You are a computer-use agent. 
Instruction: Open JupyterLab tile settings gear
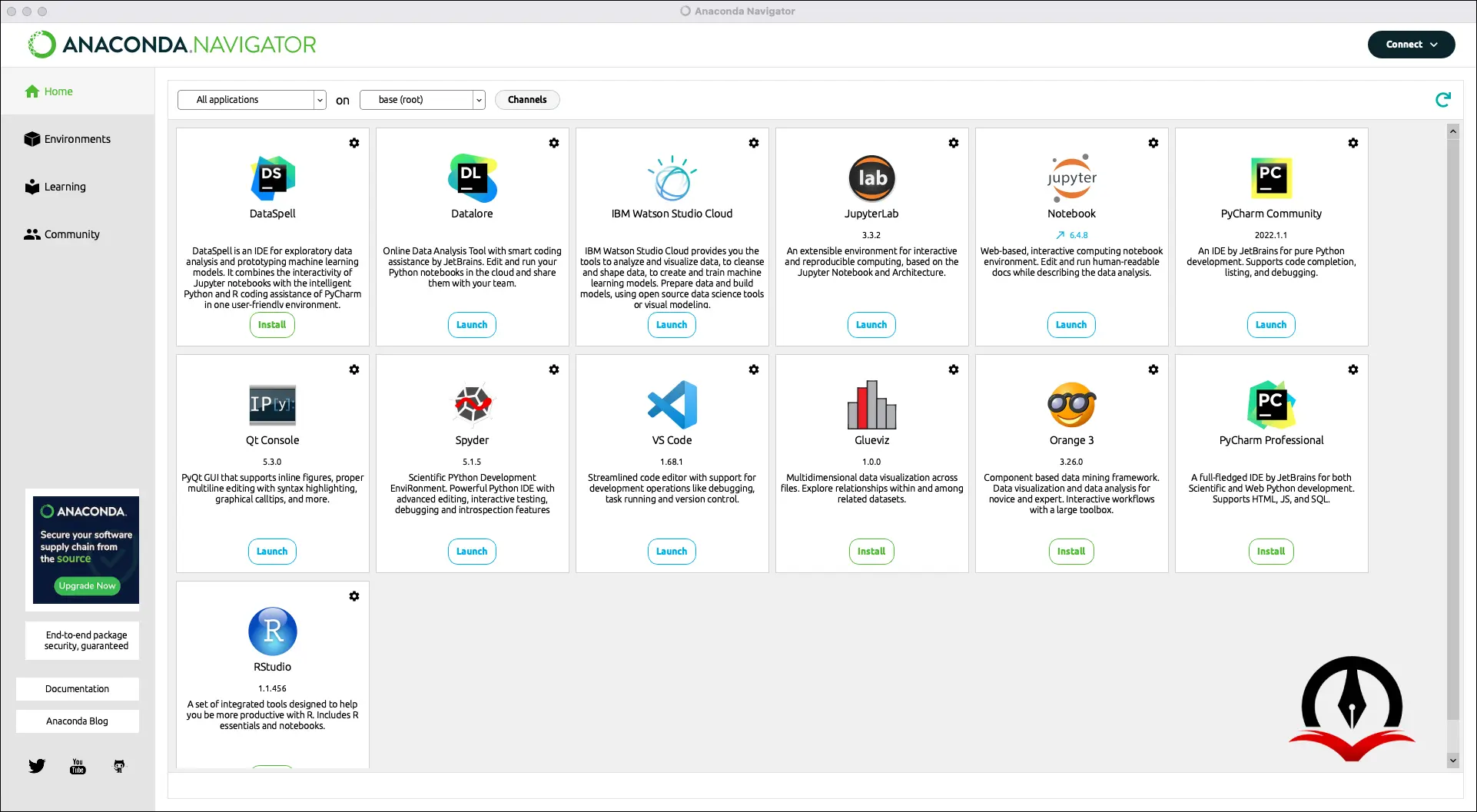click(954, 143)
